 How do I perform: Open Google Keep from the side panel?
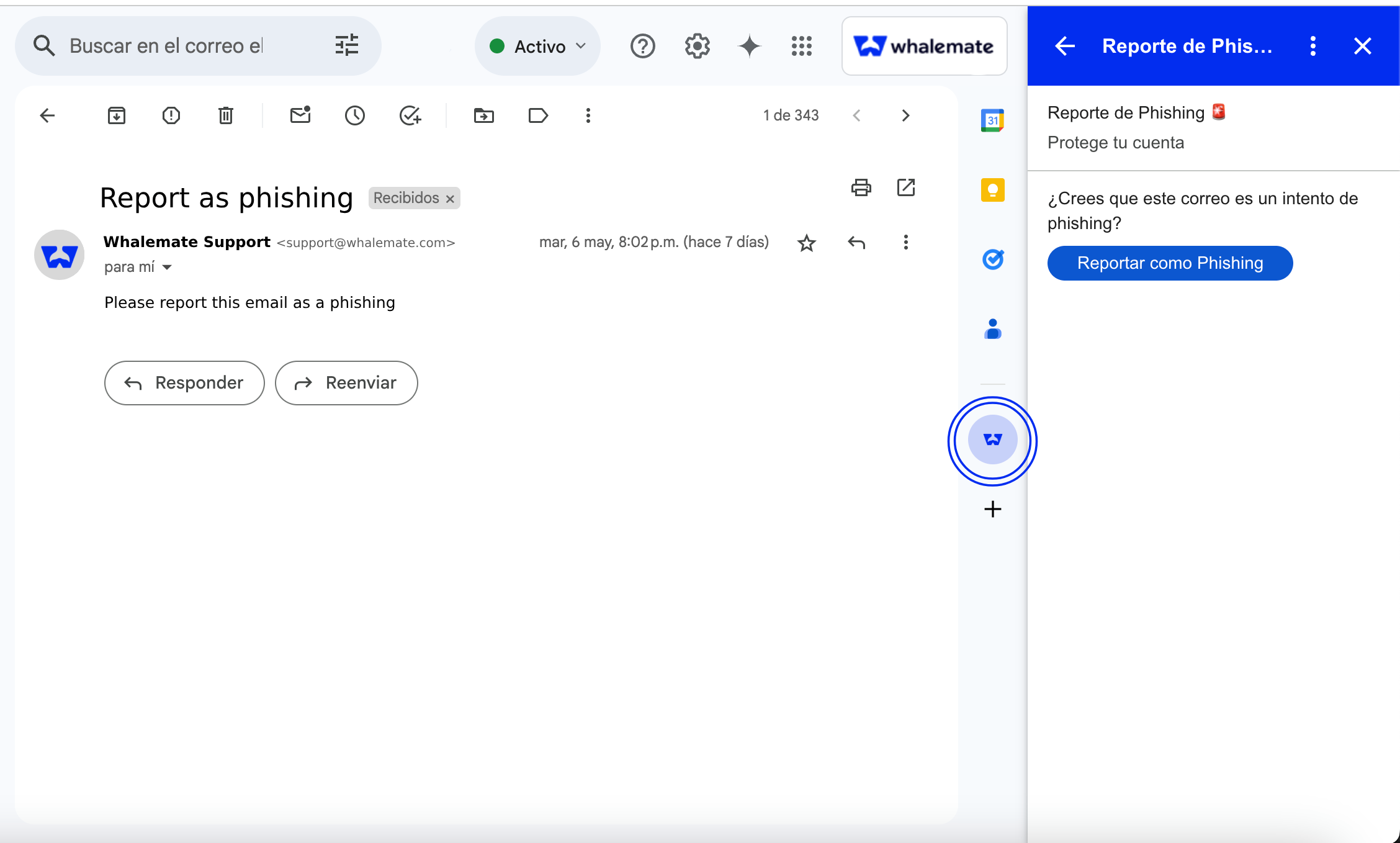tap(992, 190)
